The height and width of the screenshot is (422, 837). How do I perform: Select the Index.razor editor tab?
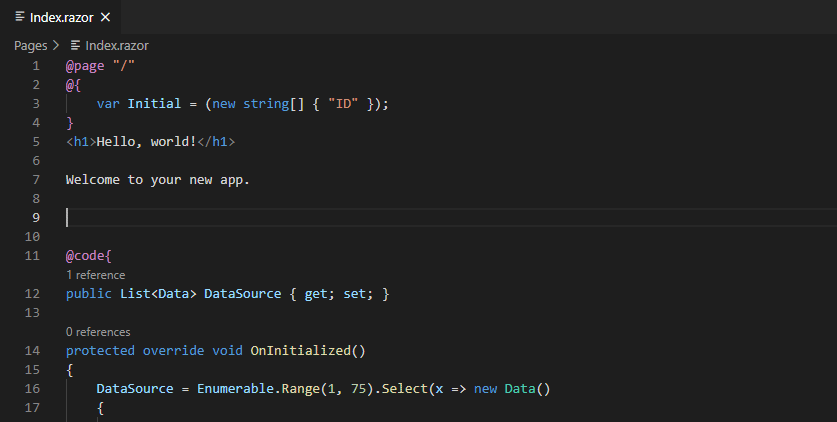coord(62,17)
